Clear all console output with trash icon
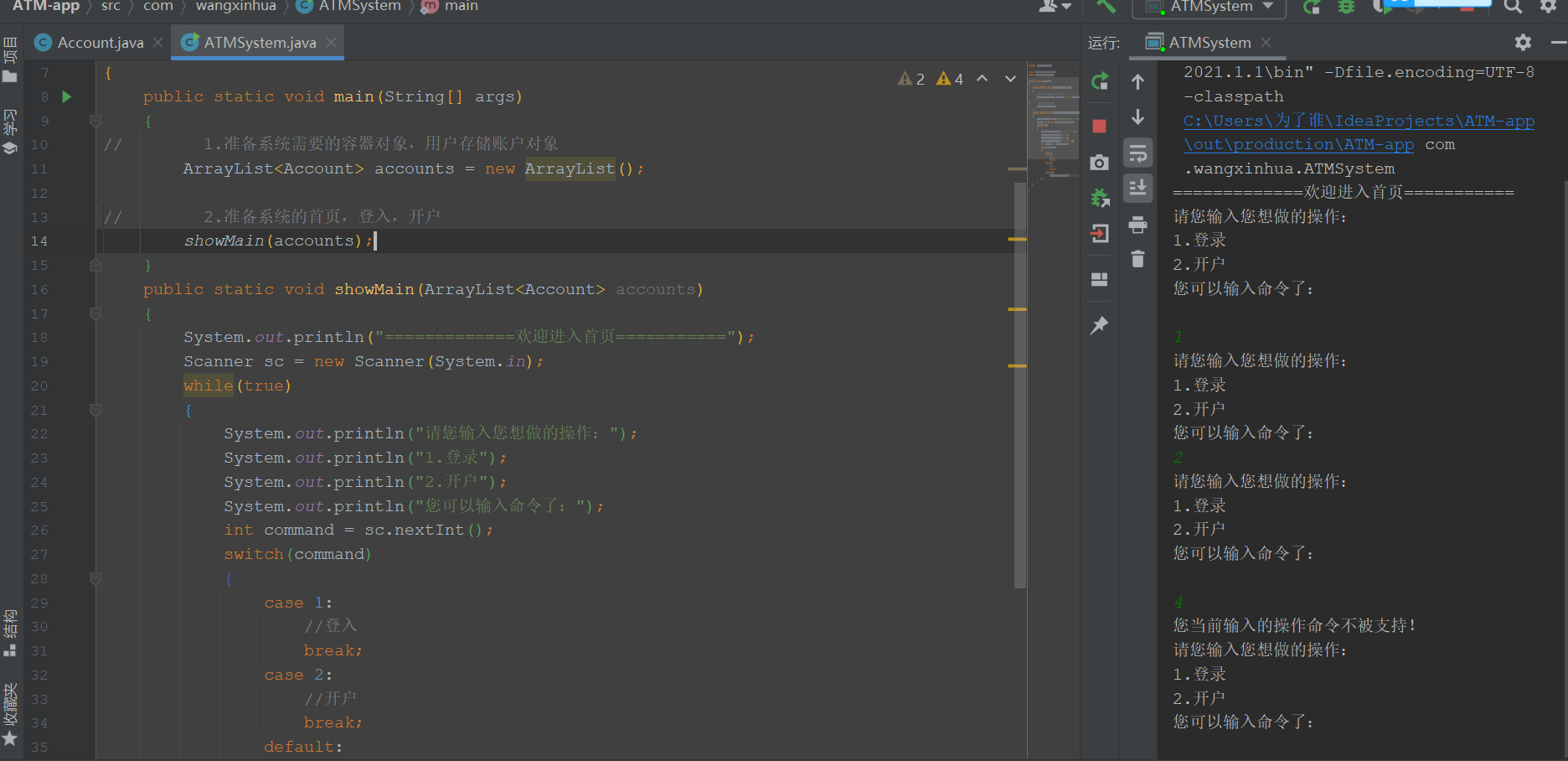This screenshot has height=761, width=1568. 1137,259
